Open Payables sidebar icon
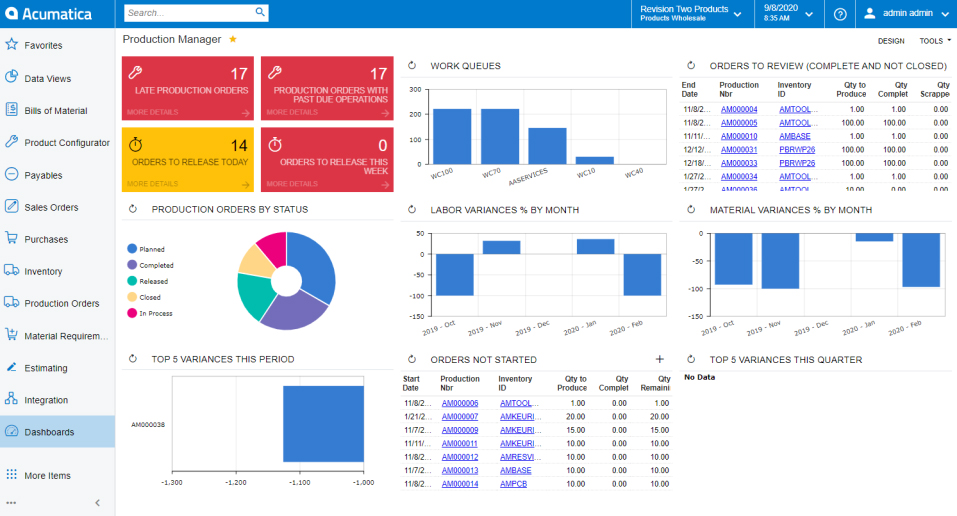The width and height of the screenshot is (957, 516). [x=11, y=174]
